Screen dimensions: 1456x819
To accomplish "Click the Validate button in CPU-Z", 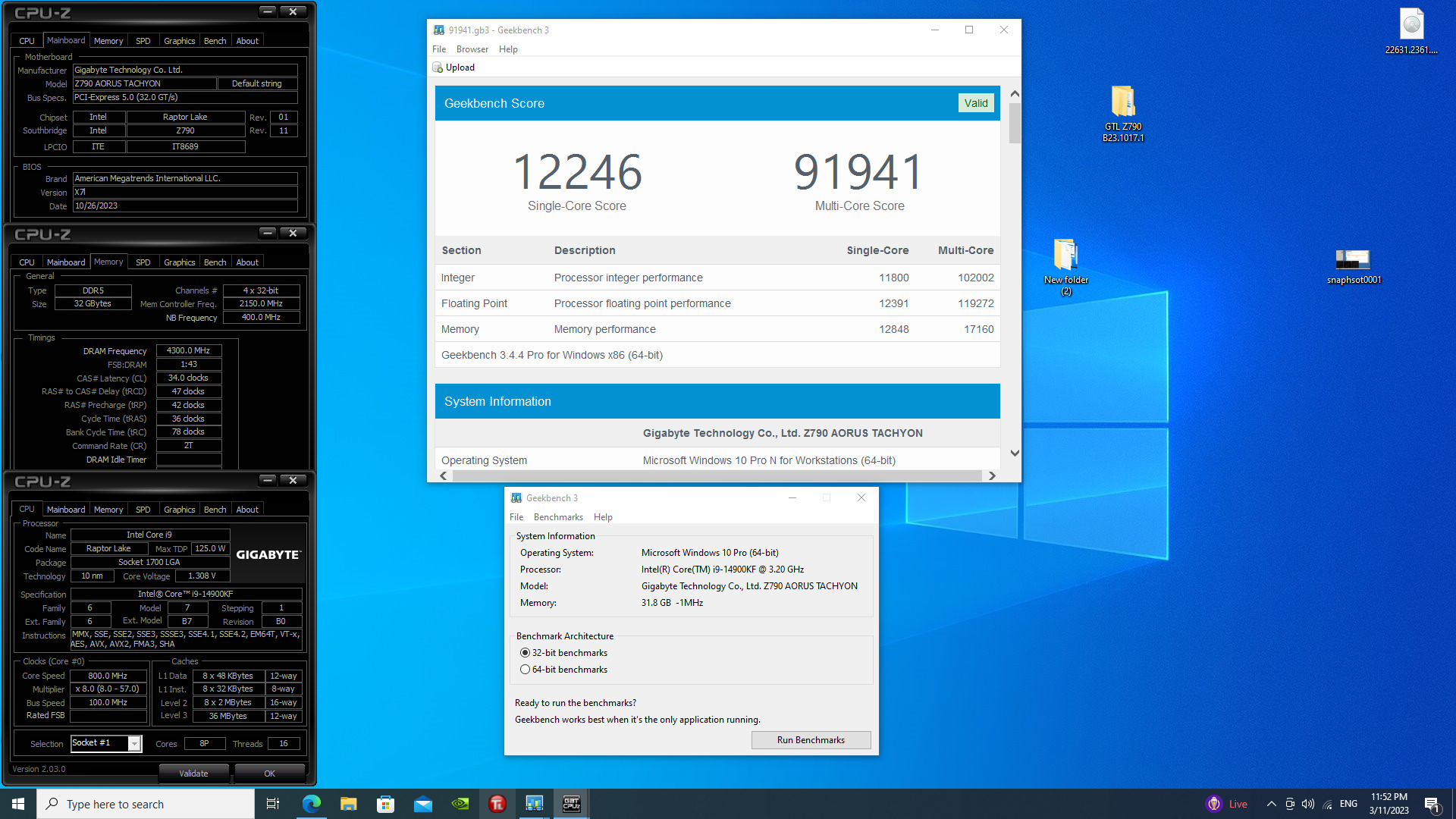I will tap(193, 773).
